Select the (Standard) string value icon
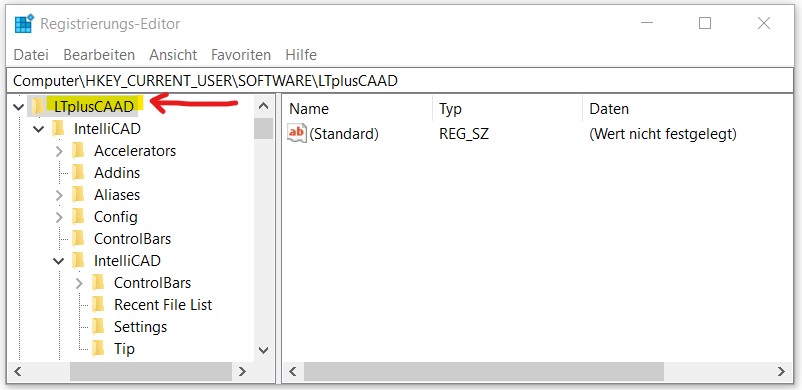802x390 pixels. [297, 134]
